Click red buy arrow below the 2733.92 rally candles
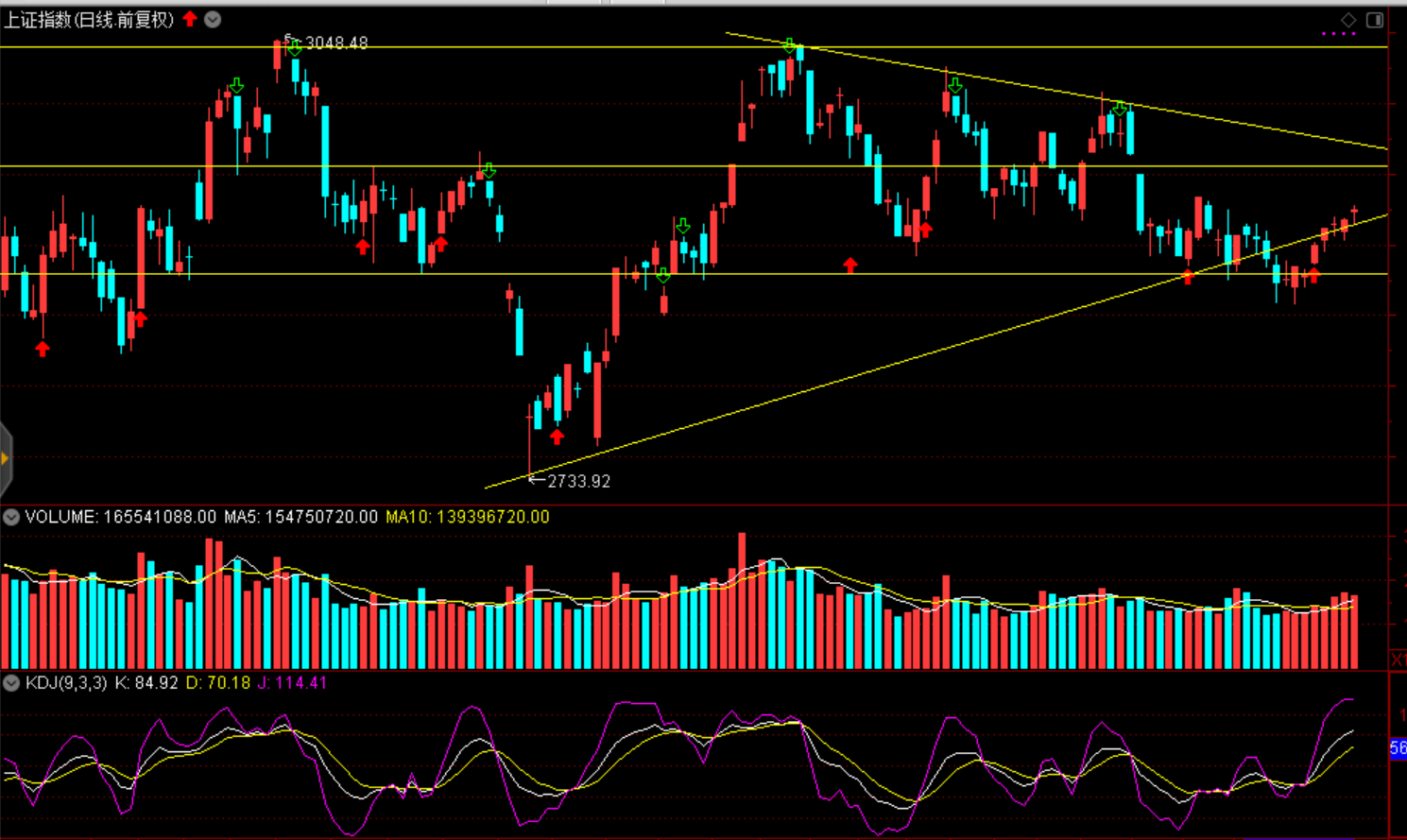1407x840 pixels. (x=557, y=437)
